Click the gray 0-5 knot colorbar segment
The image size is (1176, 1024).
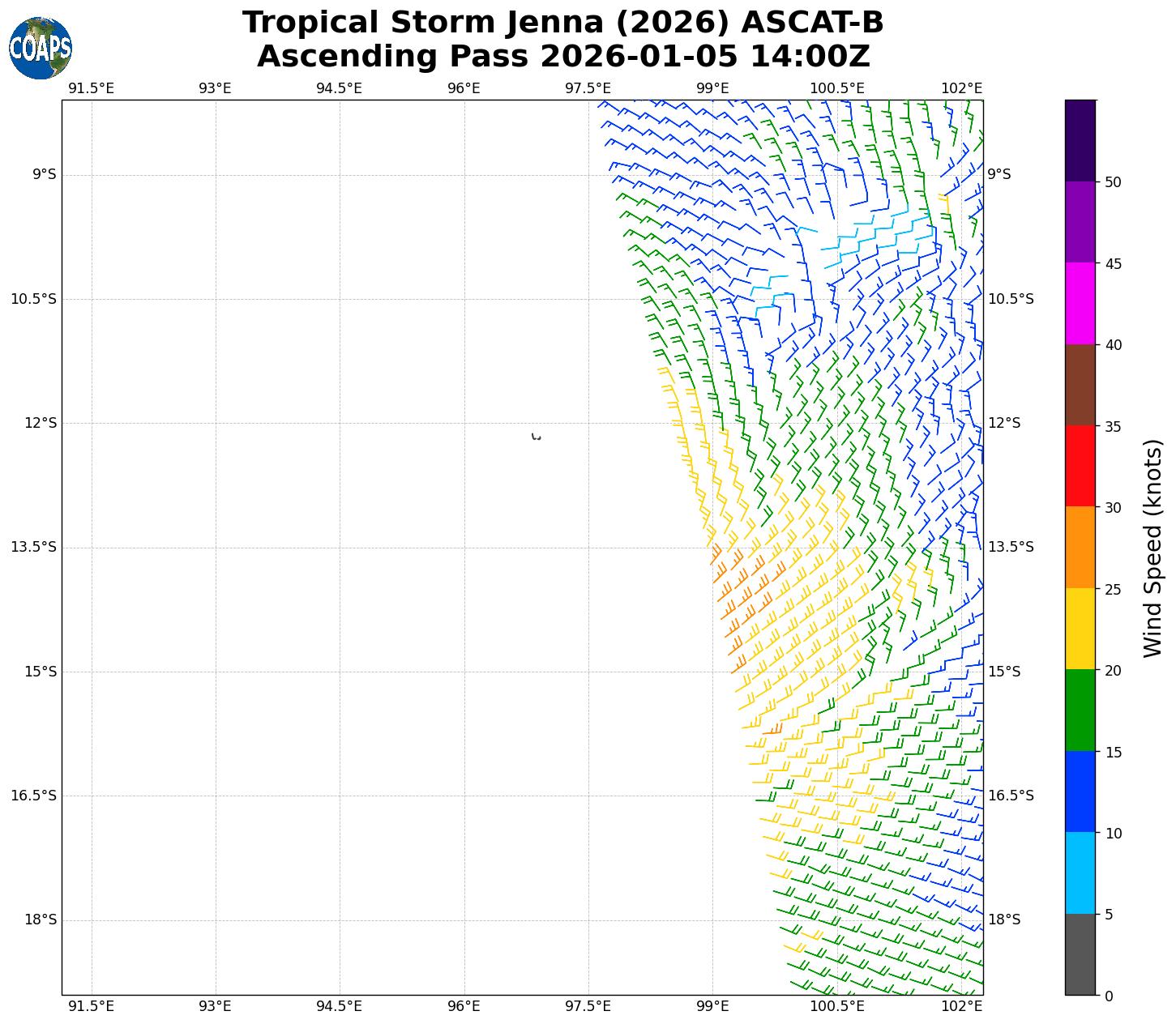(x=1080, y=954)
